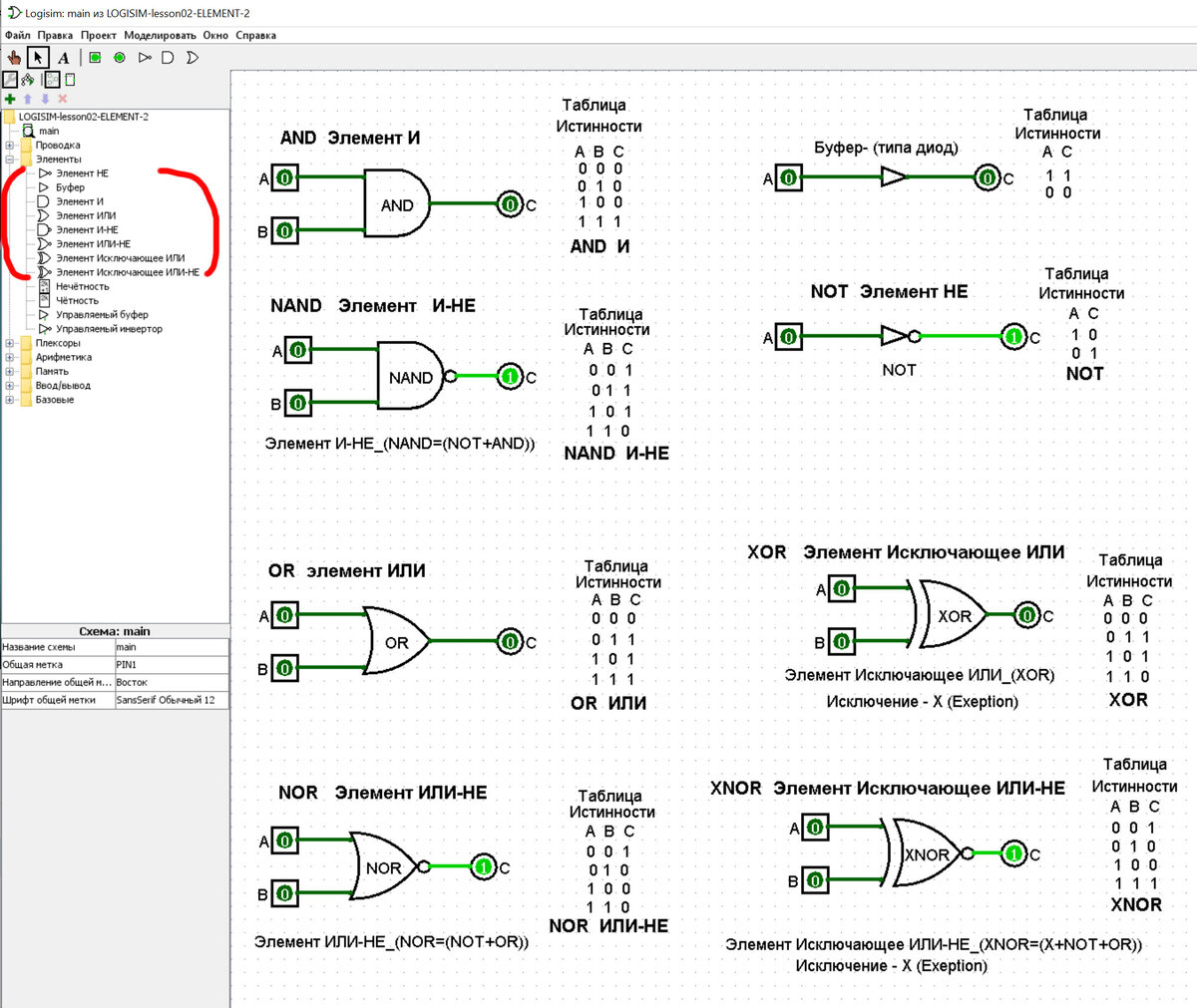Image resolution: width=1197 pixels, height=1008 pixels.
Task: Open the Проект menu
Action: pyautogui.click(x=99, y=35)
